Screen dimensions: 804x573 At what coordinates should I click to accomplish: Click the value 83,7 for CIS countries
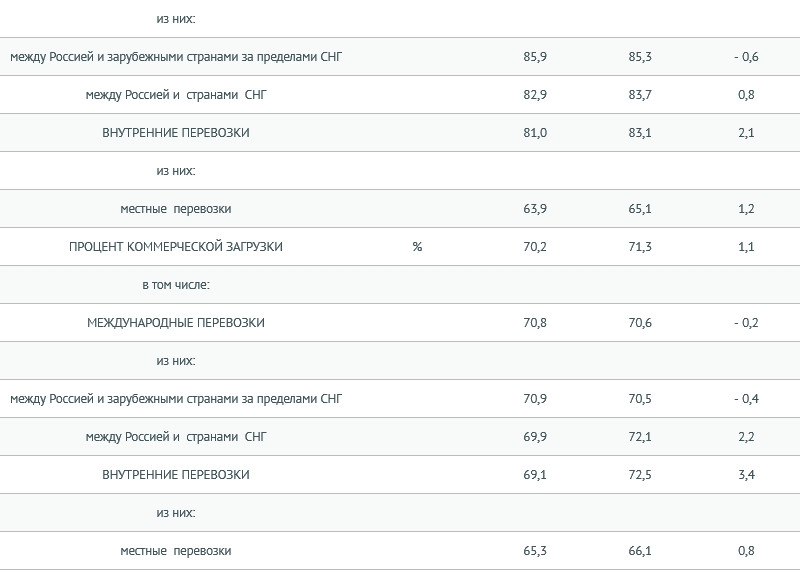coord(640,94)
